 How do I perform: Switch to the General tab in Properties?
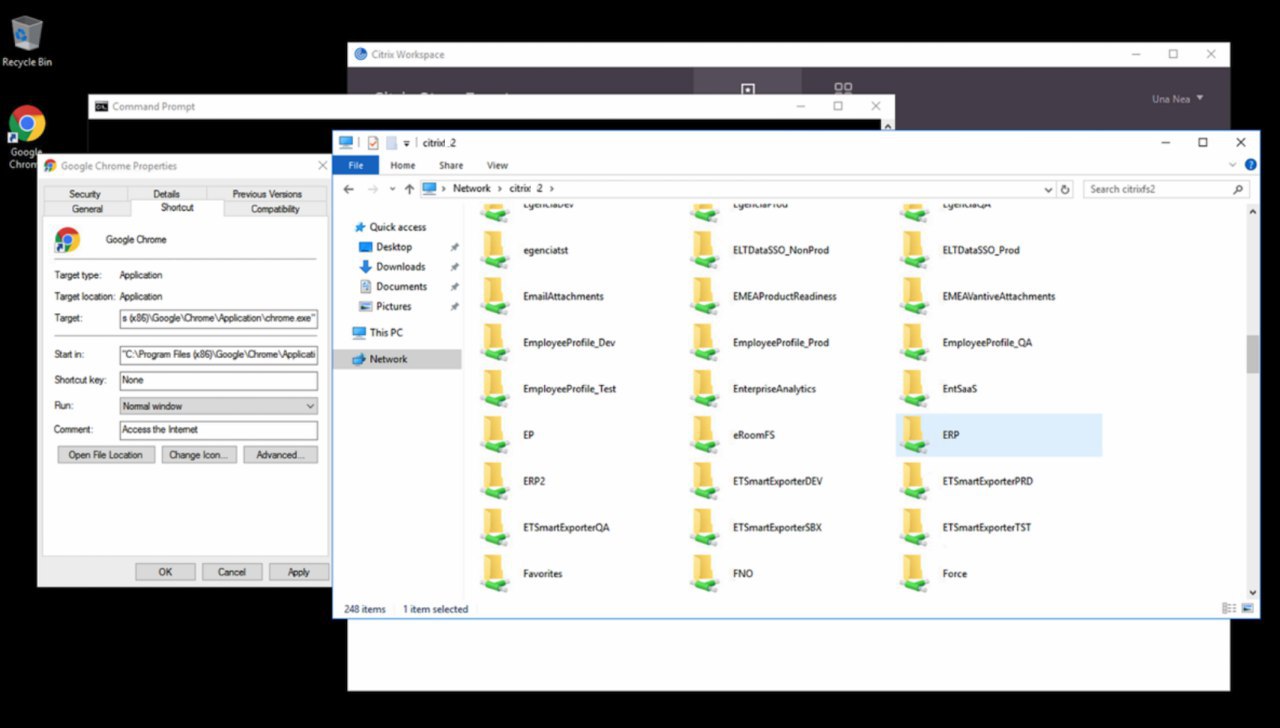click(x=88, y=209)
